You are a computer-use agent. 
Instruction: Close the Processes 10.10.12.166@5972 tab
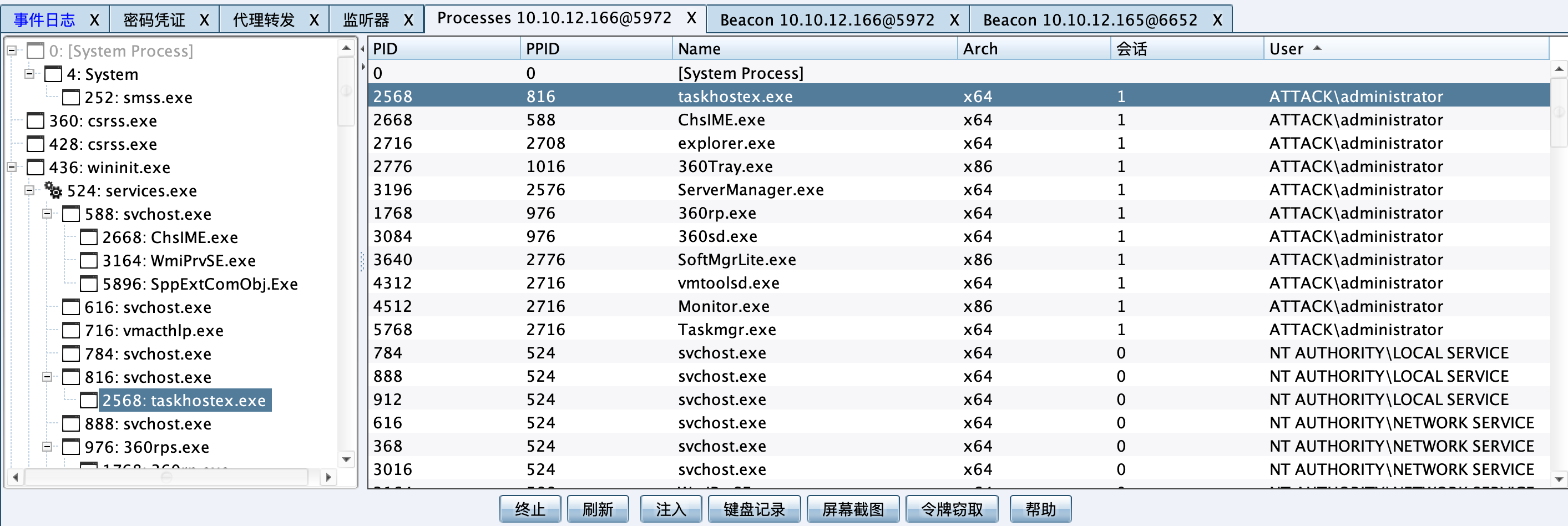click(691, 18)
